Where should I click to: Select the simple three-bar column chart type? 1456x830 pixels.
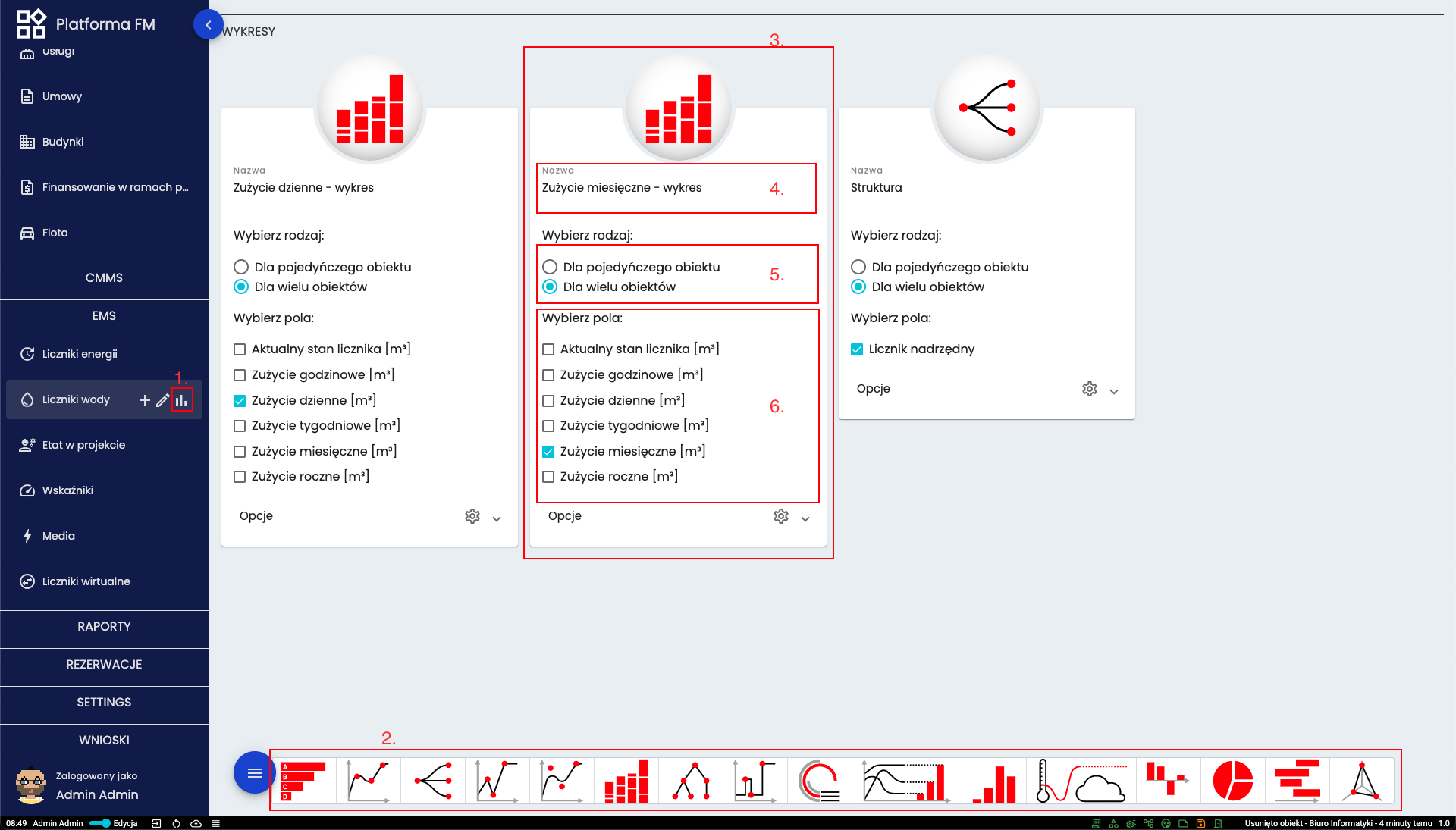click(x=994, y=781)
